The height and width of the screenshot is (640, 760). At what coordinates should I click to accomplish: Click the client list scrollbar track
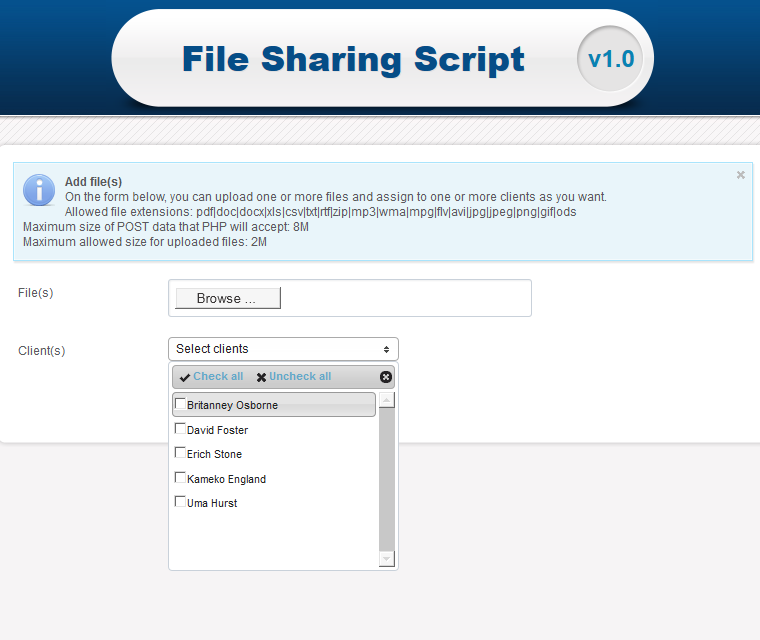[387, 480]
